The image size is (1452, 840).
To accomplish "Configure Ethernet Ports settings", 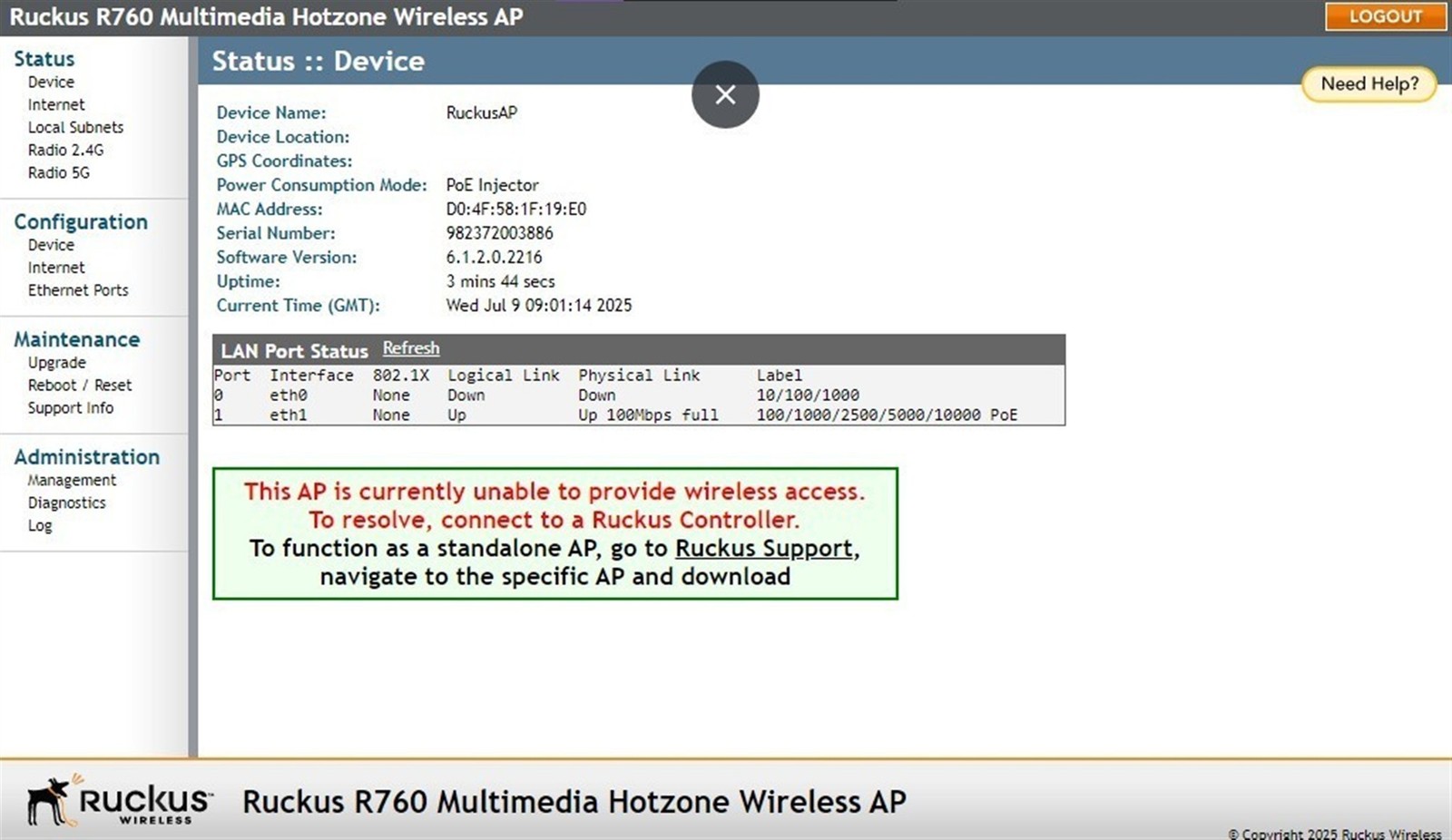I will click(77, 289).
